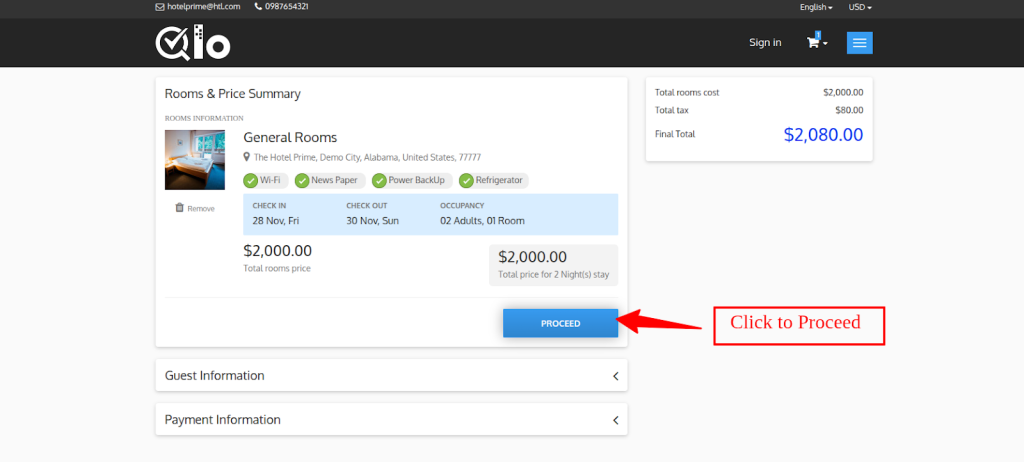Click the map pin location icon
Image resolution: width=1024 pixels, height=462 pixels.
(247, 157)
